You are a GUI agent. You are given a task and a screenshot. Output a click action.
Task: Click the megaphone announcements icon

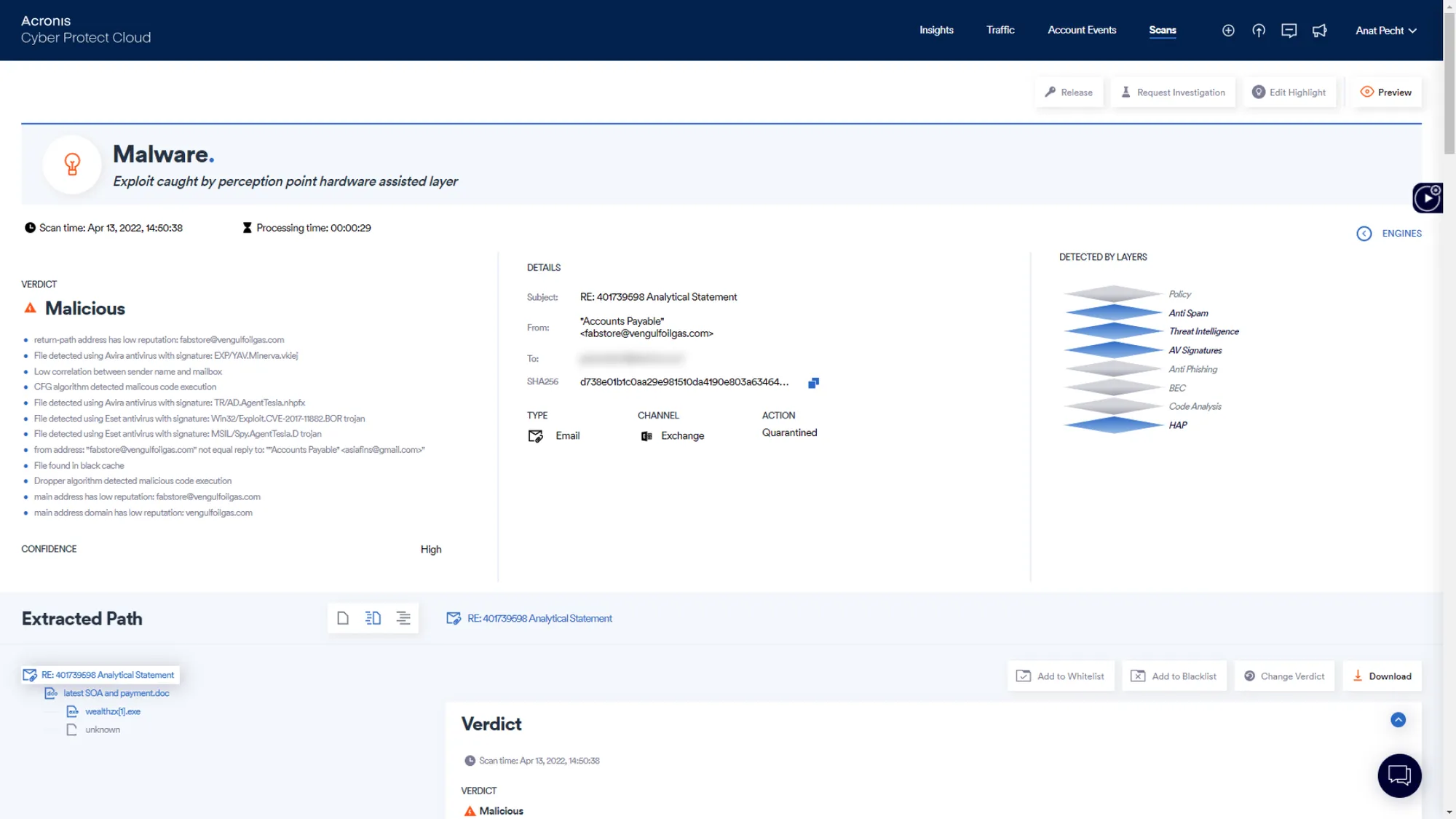point(1319,31)
